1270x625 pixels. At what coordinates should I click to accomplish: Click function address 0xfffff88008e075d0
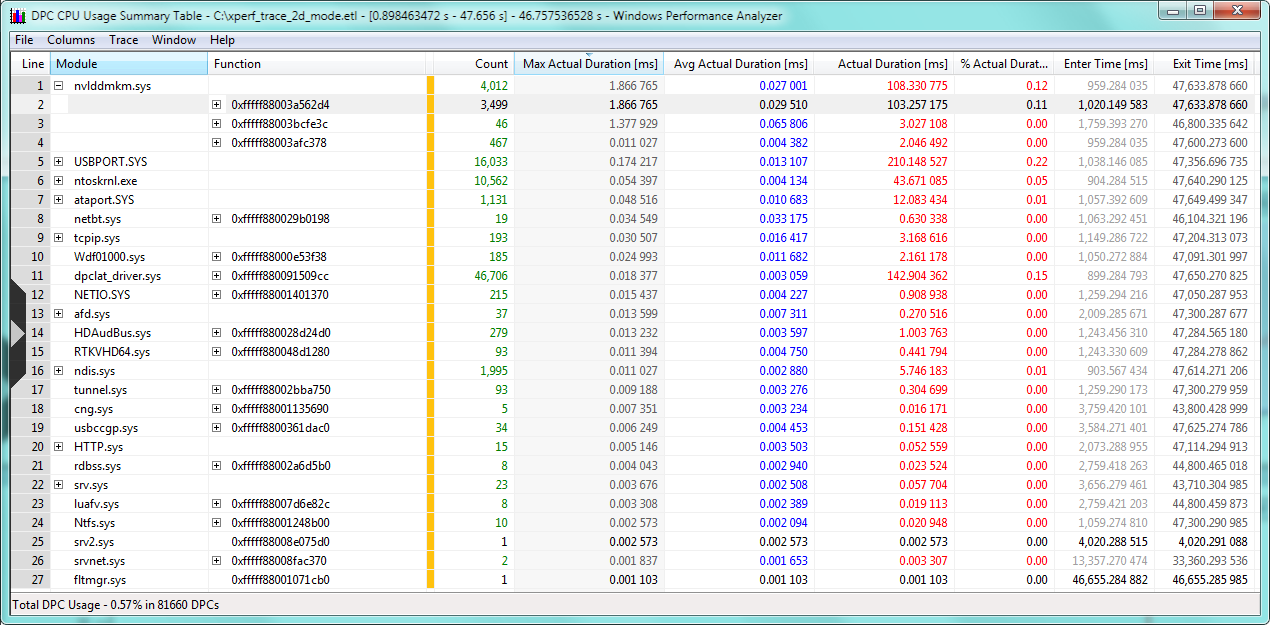point(280,542)
